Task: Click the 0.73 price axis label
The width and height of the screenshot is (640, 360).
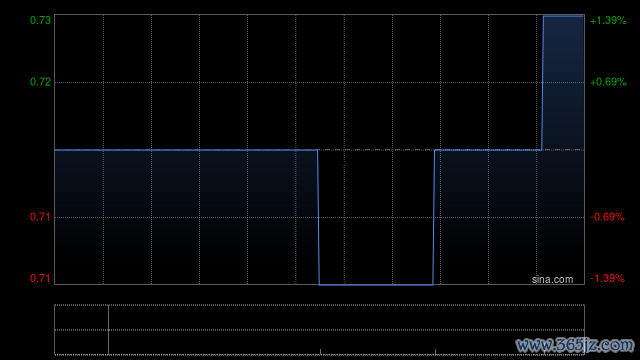Action: pos(40,20)
